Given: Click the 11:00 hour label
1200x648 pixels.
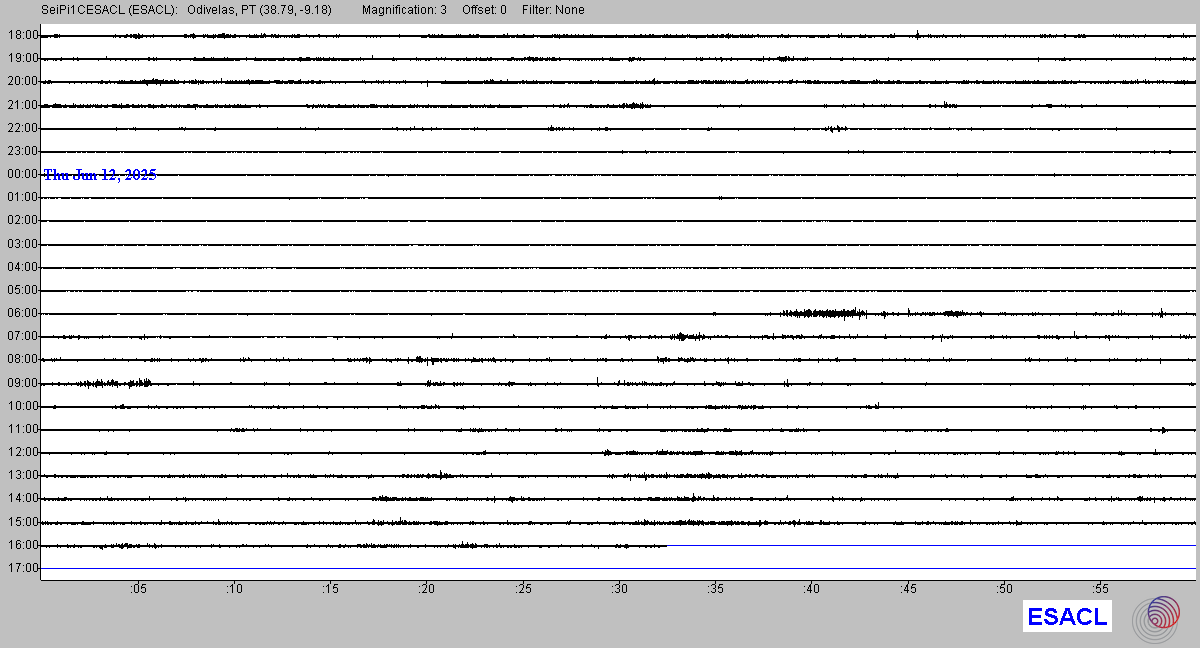Looking at the screenshot, I should pyautogui.click(x=22, y=429).
